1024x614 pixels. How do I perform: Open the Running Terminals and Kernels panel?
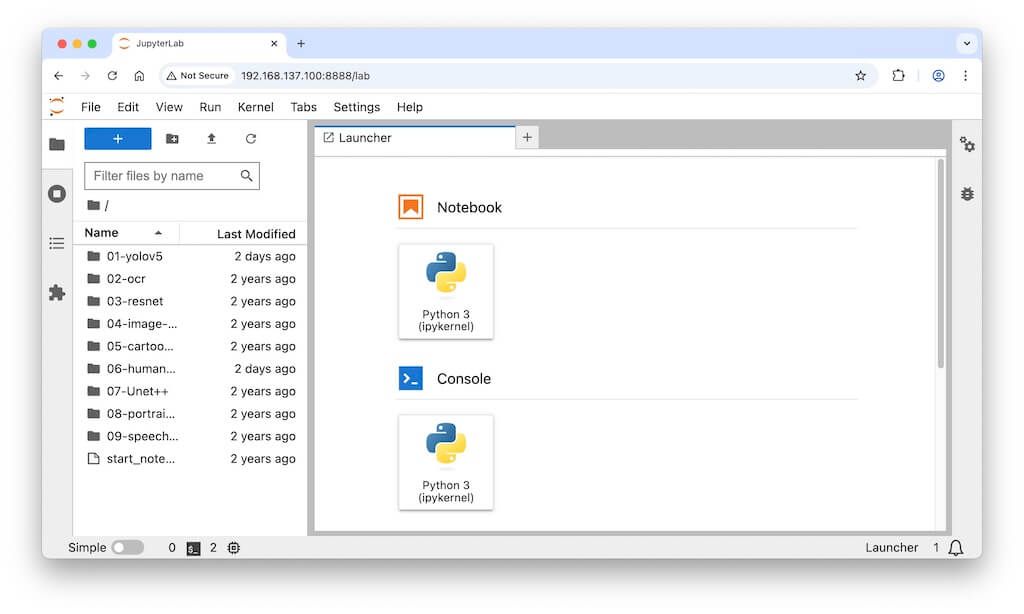[57, 194]
